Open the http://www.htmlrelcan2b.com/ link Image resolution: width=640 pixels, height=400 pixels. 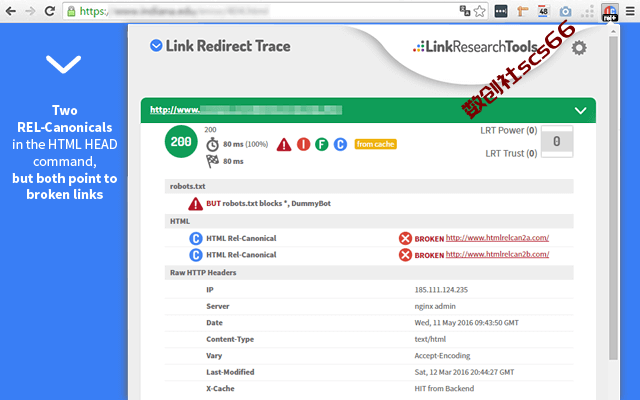point(497,254)
